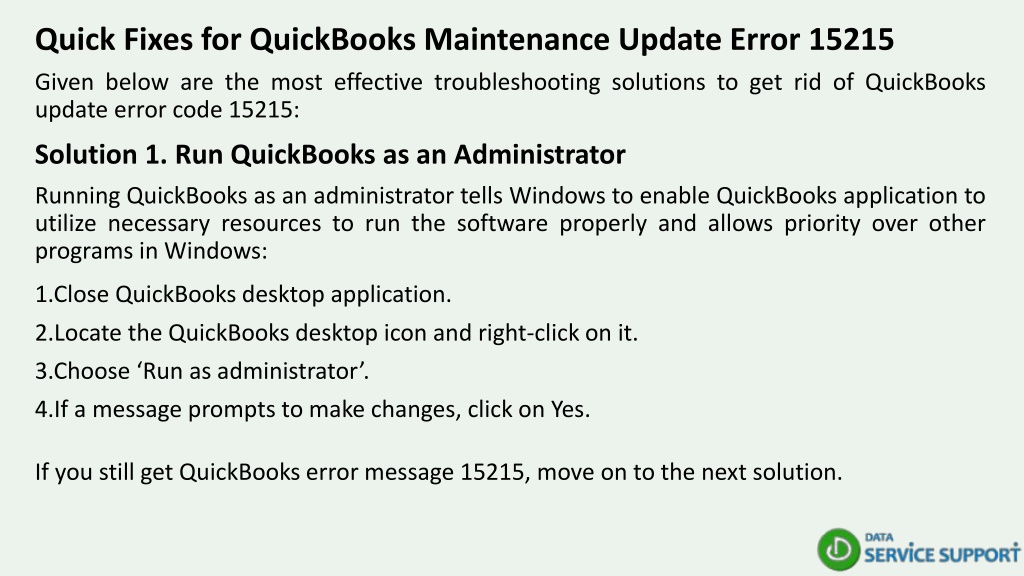
Task: Select step 2 about locating the QuickBooks desktop icon
Action: 336,333
